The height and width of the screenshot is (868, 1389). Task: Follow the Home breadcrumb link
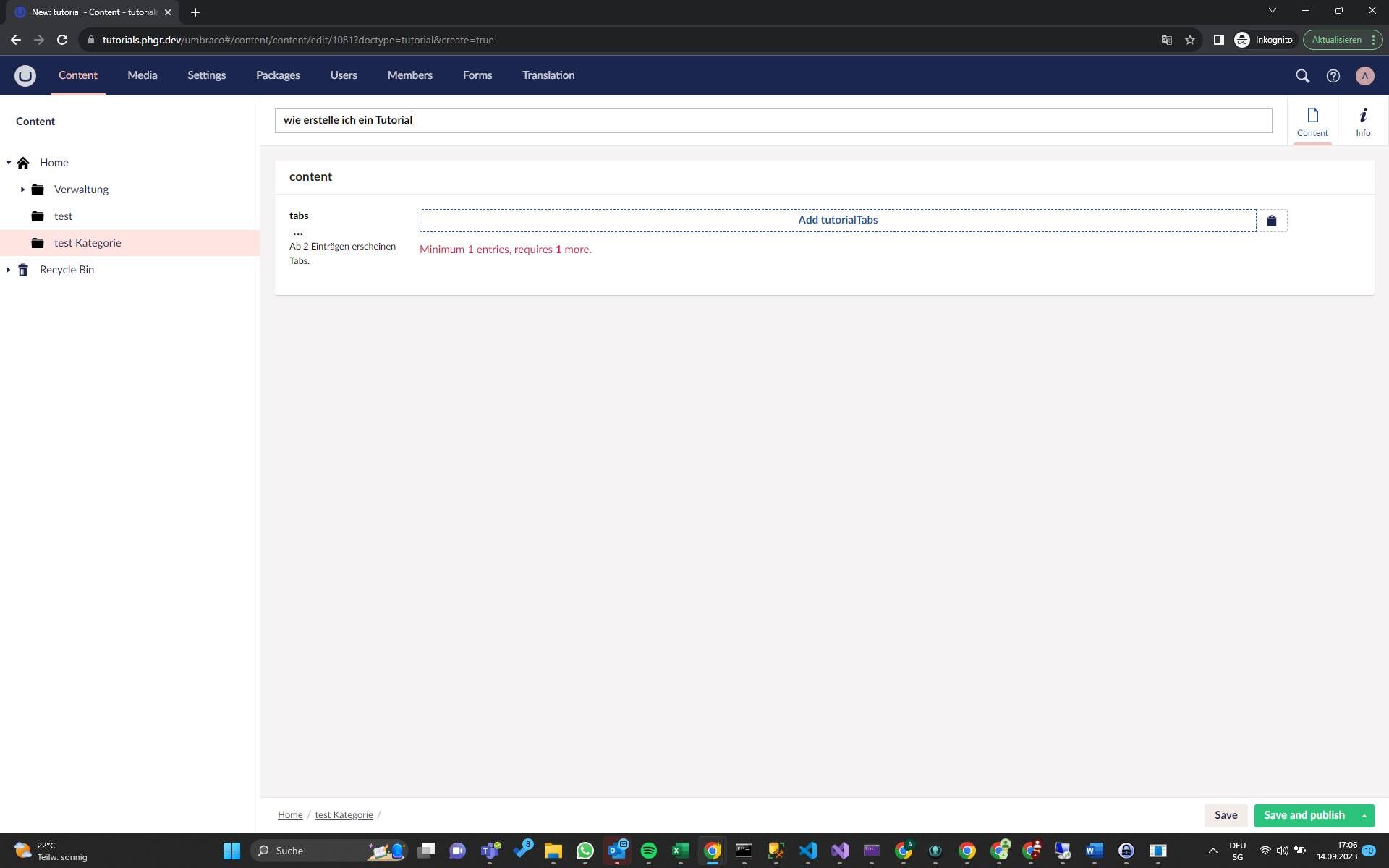[x=290, y=815]
